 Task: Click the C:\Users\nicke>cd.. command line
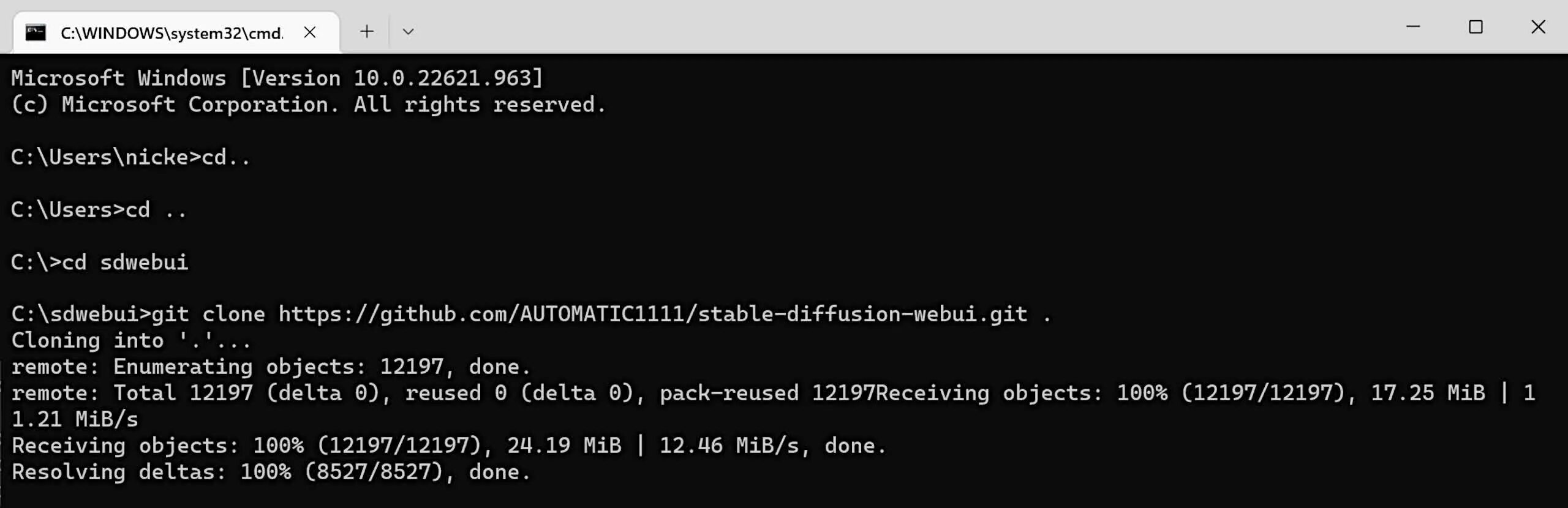130,157
